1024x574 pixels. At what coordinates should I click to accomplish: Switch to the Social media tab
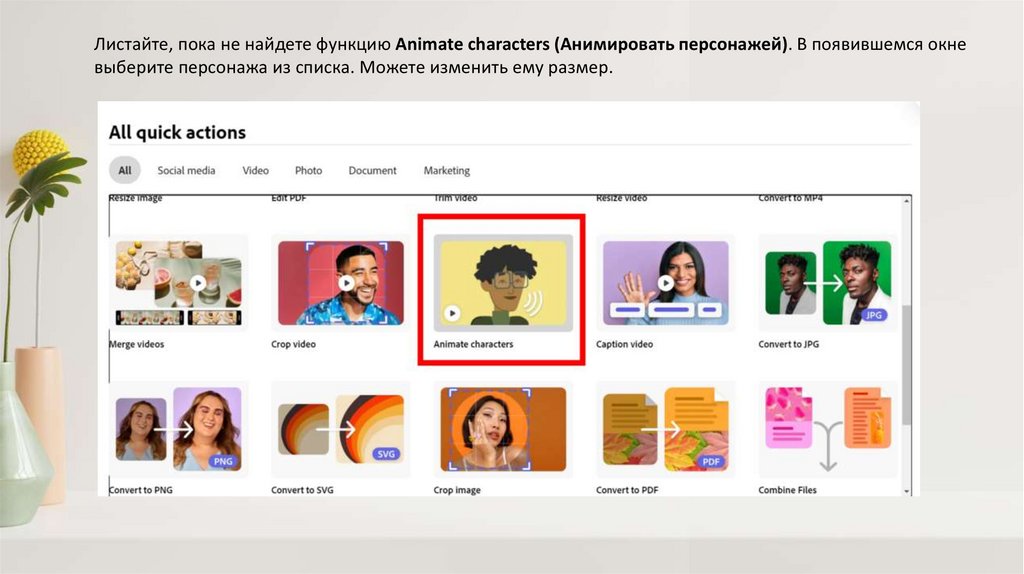pos(186,170)
